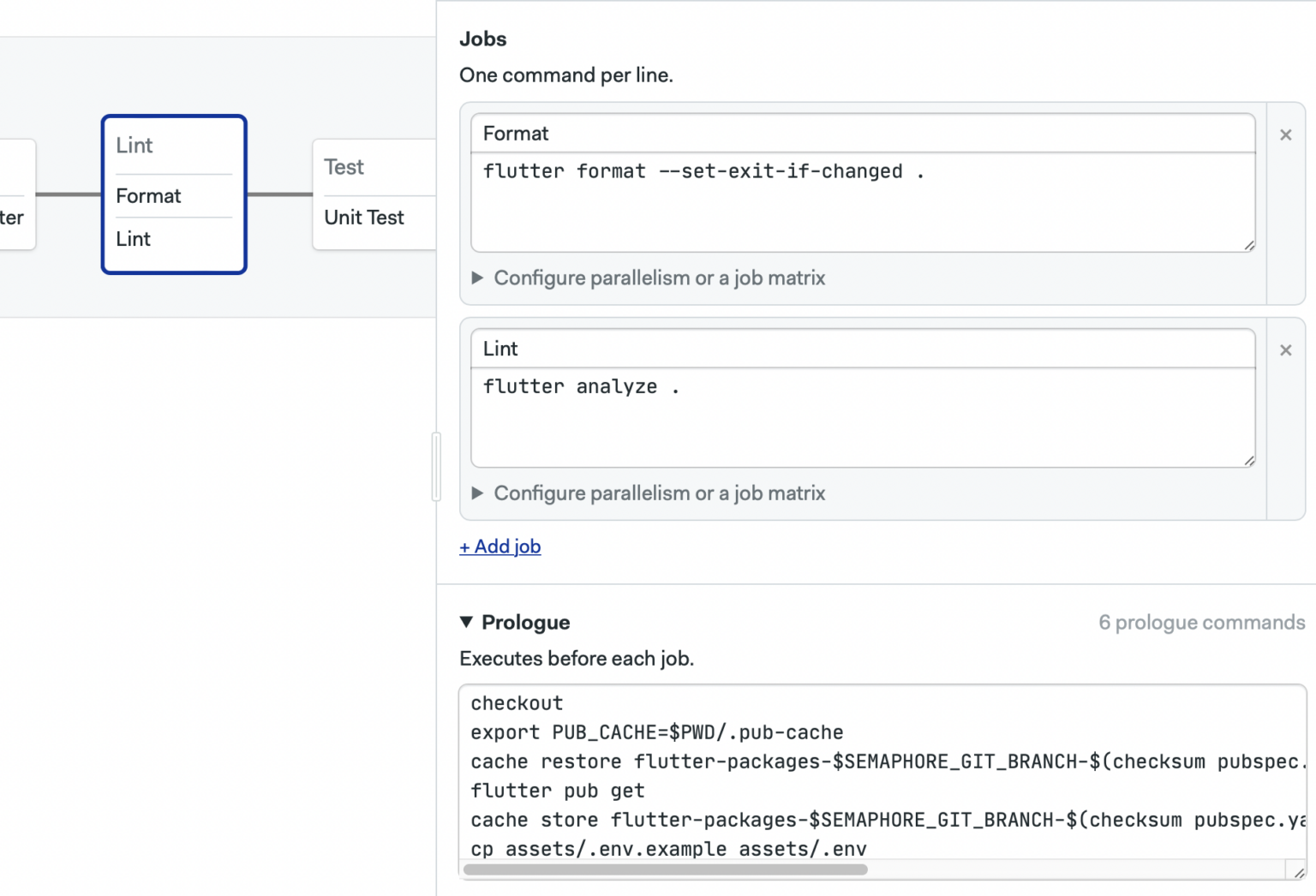Click the prologue horizontal scrollbar

[x=668, y=869]
